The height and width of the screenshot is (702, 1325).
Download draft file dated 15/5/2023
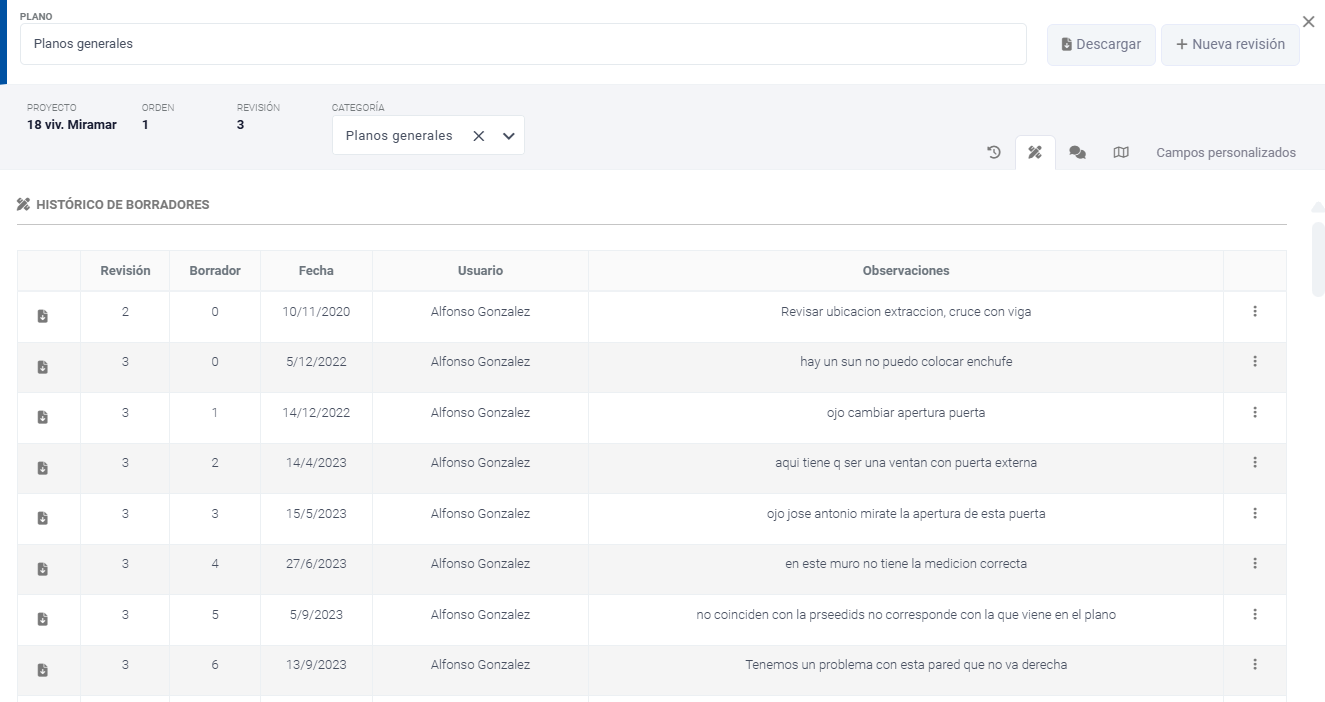(x=43, y=518)
